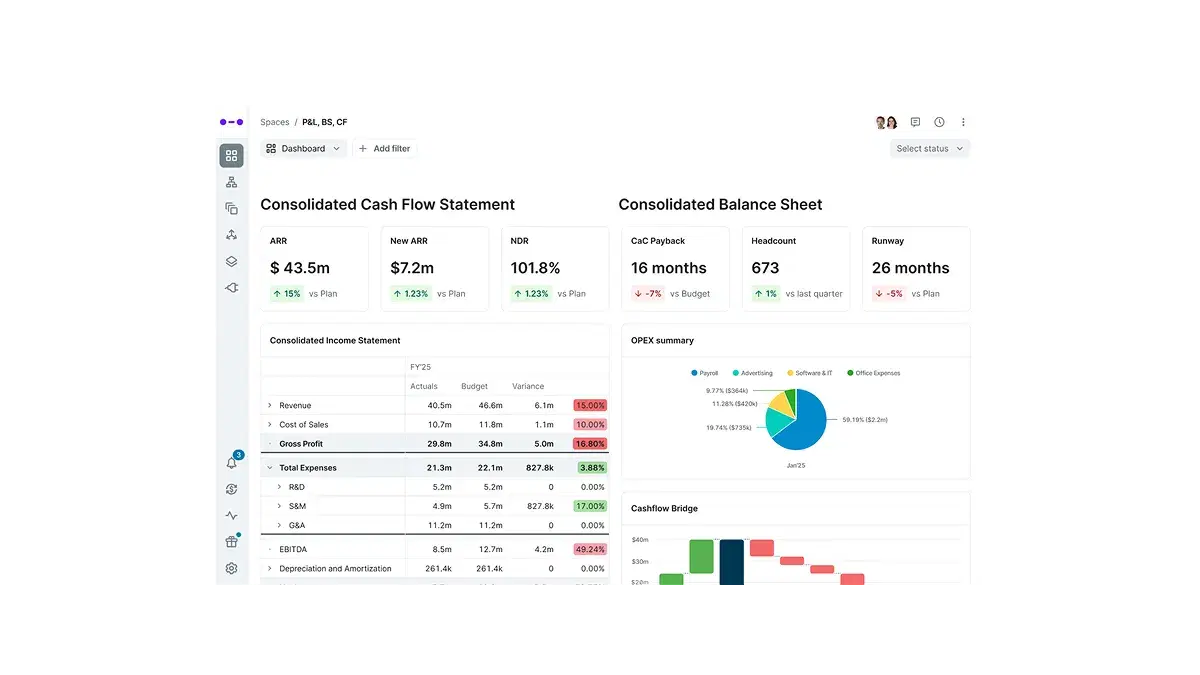Click the Consolidated Income Statement title
This screenshot has height=675, width=1200.
click(x=335, y=341)
